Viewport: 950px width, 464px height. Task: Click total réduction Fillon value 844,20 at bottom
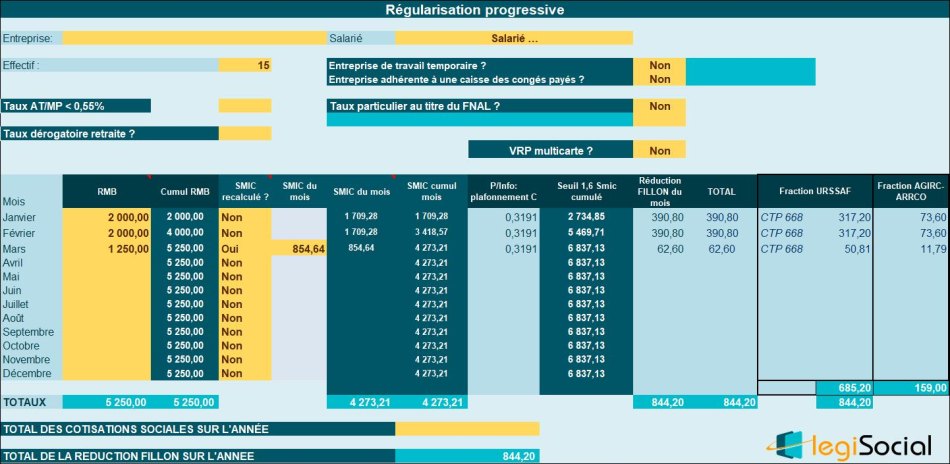point(467,456)
